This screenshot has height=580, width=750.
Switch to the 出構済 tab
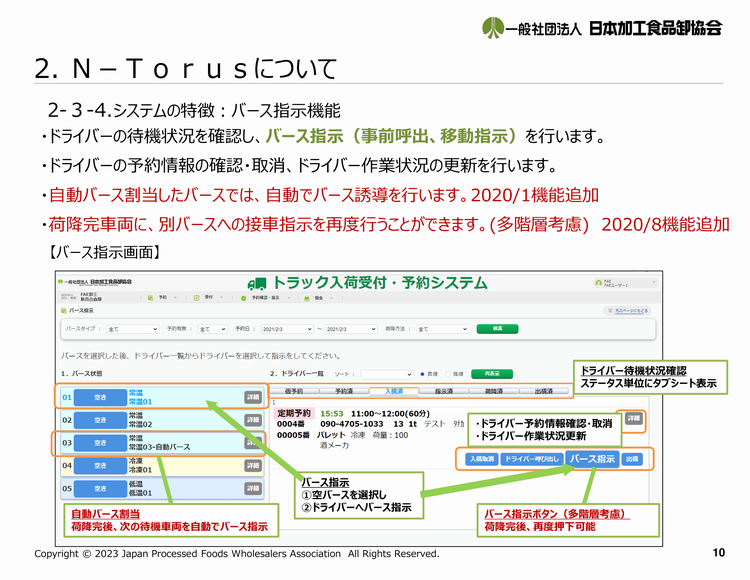pos(544,391)
